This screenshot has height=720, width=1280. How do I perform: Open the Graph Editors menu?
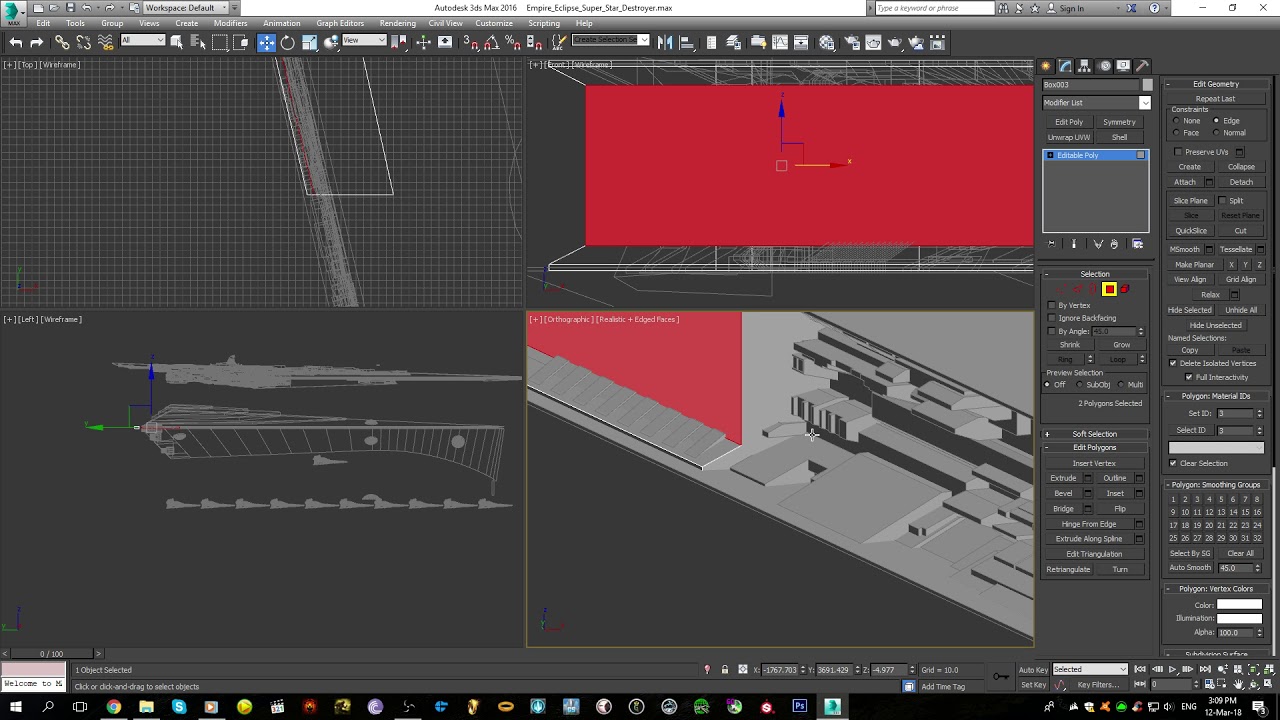pos(340,23)
